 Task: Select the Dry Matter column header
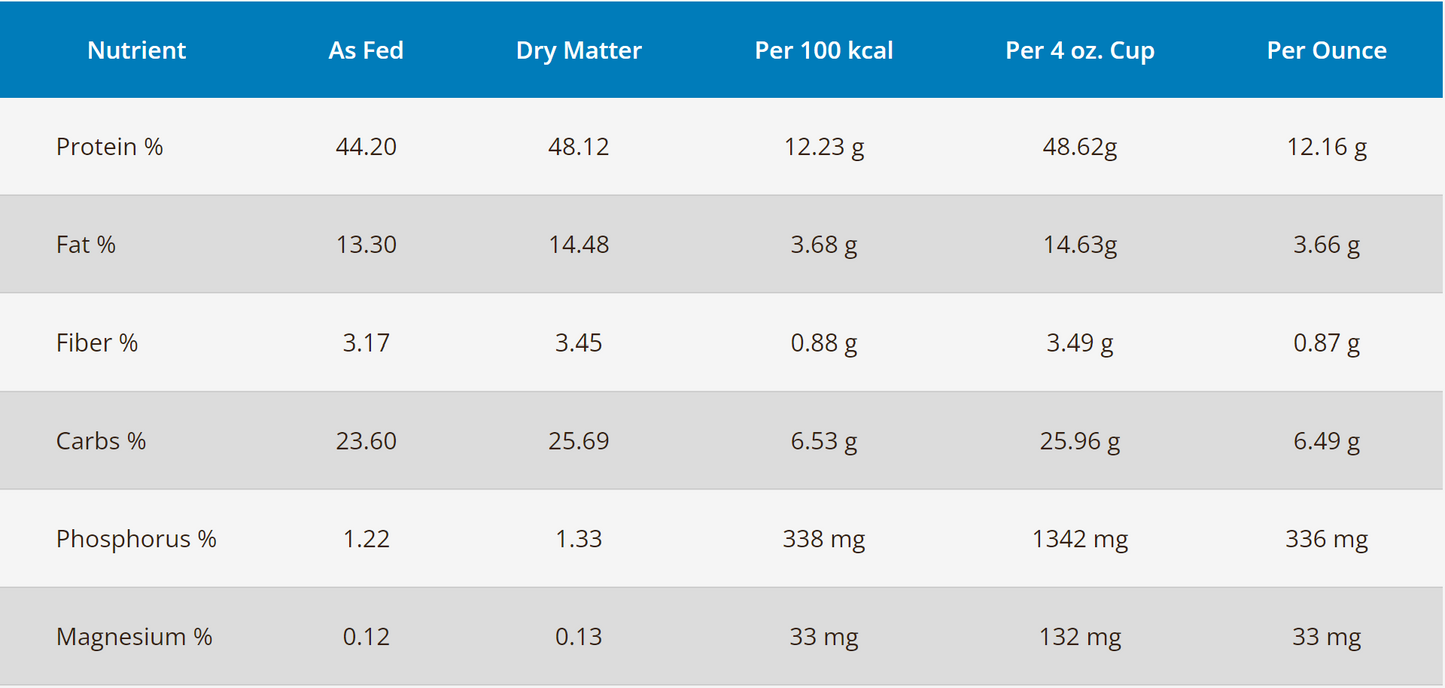[x=578, y=50]
